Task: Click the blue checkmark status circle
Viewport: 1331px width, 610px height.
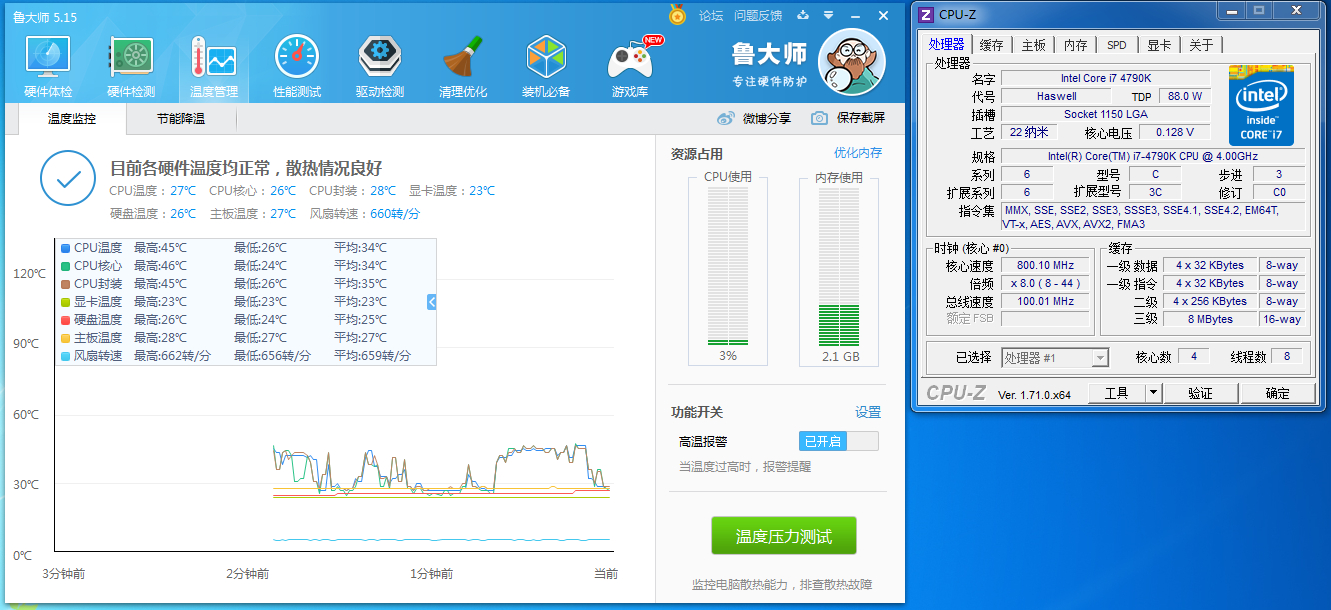Action: (x=68, y=180)
